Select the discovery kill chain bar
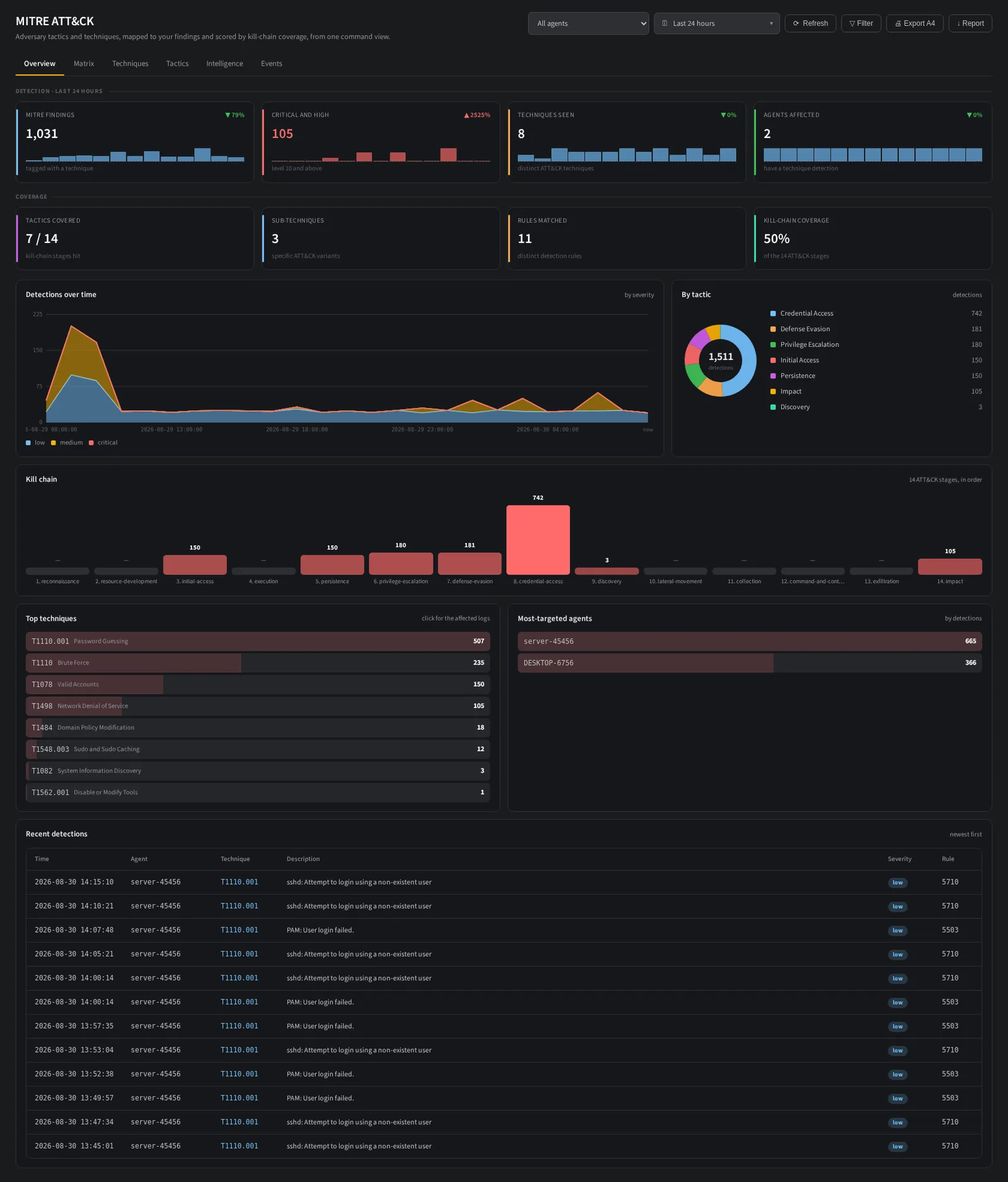The image size is (1008, 1182). [x=607, y=571]
